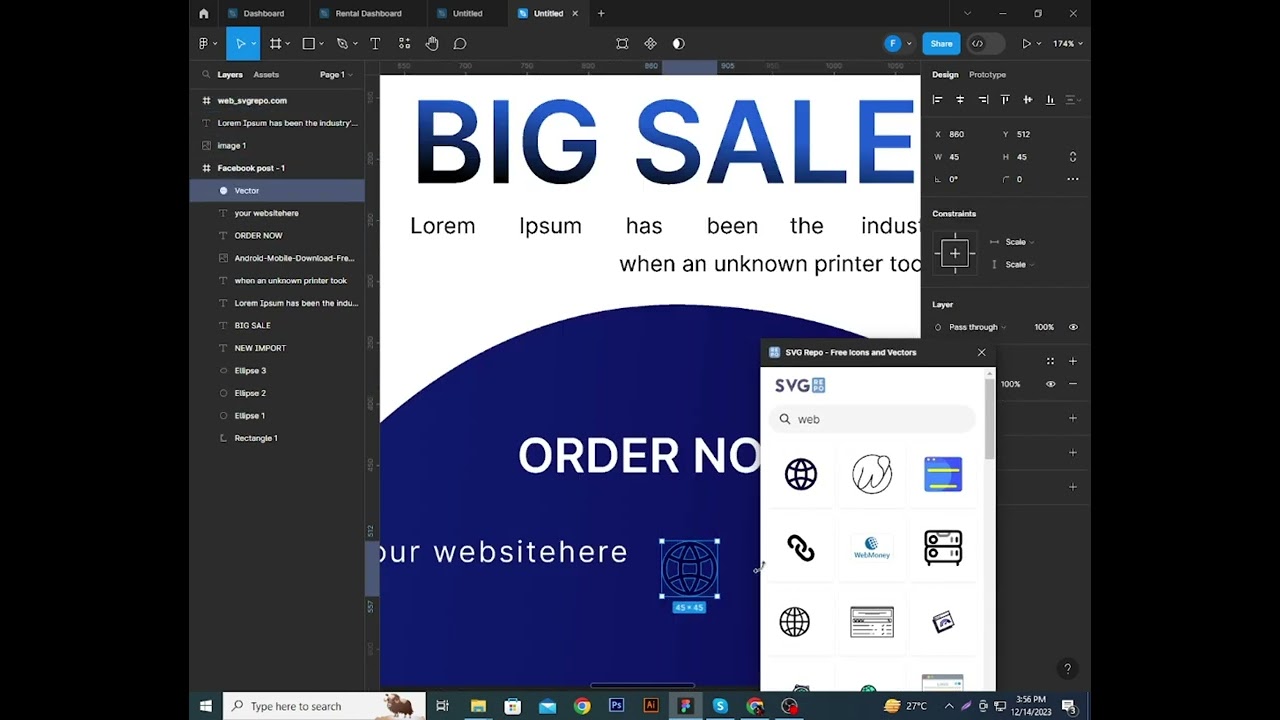Select the Hand tool
Image resolution: width=1280 pixels, height=720 pixels.
[432, 44]
